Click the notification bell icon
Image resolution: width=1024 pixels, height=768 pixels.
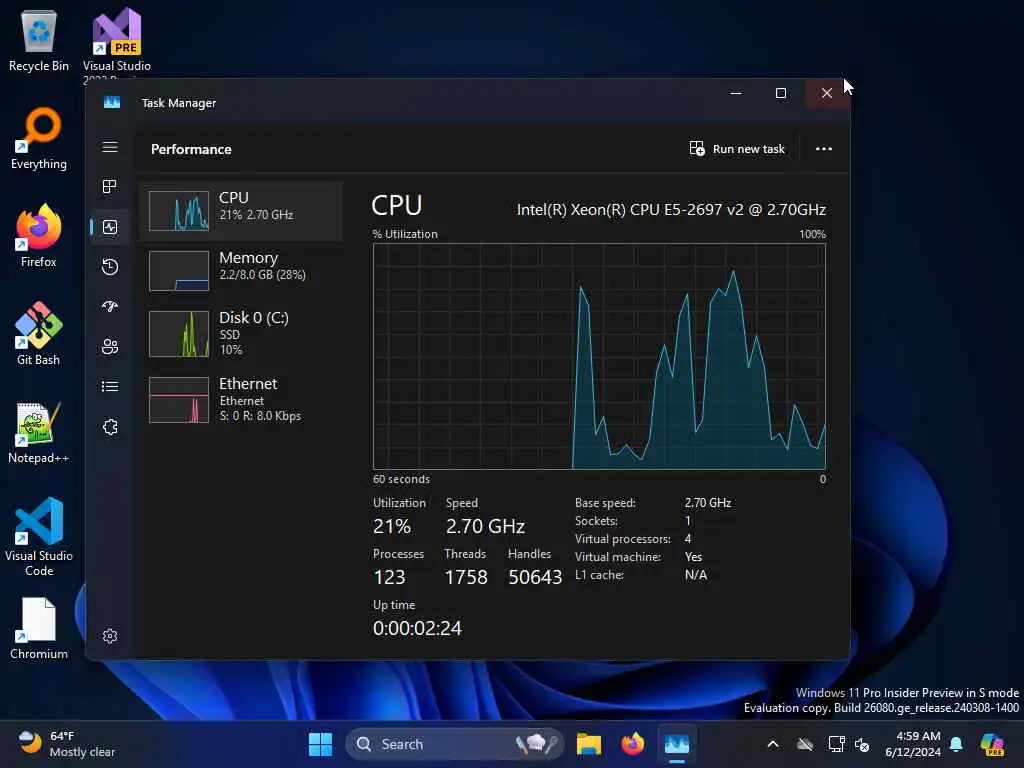coord(956,744)
